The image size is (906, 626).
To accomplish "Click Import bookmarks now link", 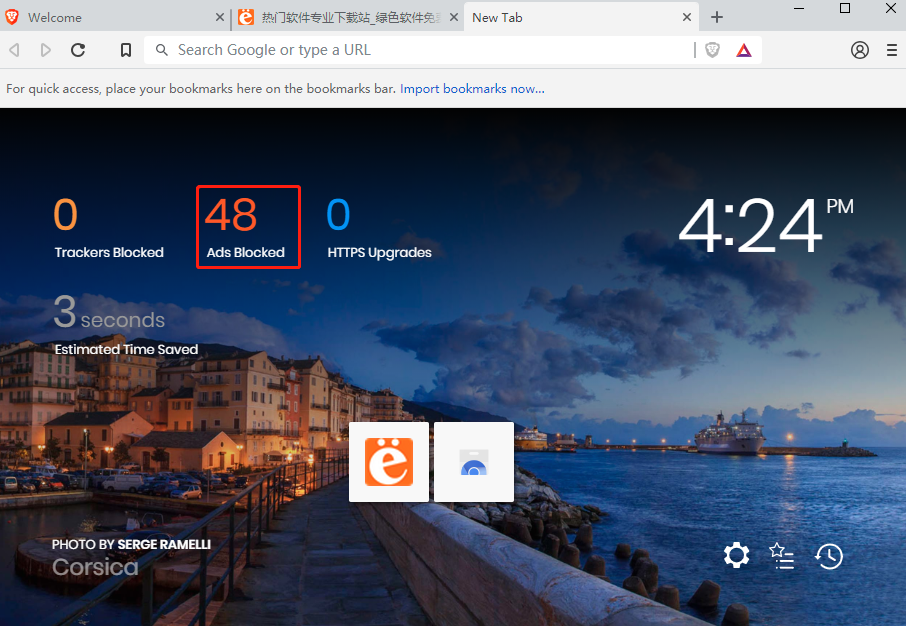I will point(472,88).
